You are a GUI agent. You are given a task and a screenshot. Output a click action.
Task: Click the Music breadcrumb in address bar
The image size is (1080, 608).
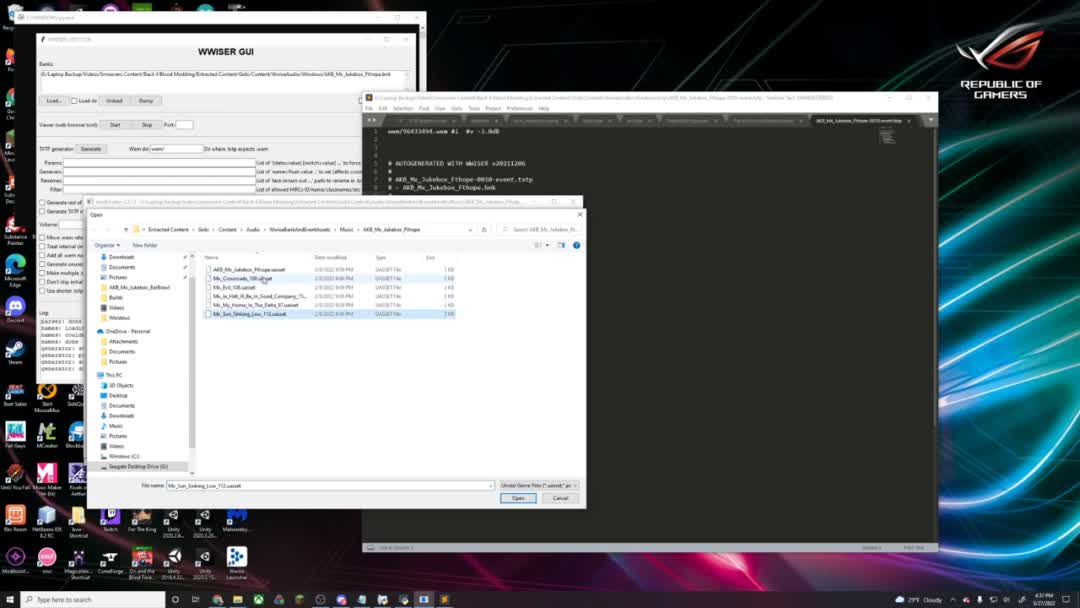tap(346, 229)
